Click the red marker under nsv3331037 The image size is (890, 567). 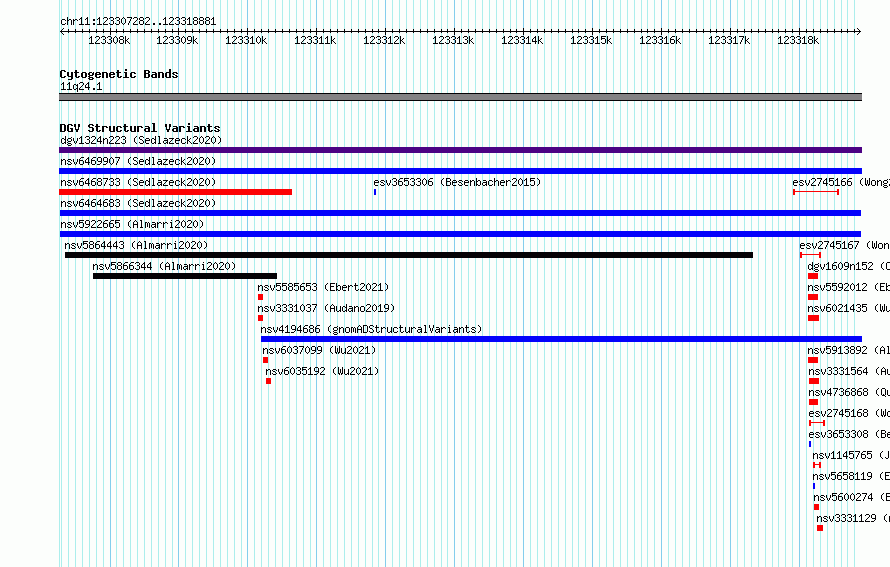tap(261, 318)
